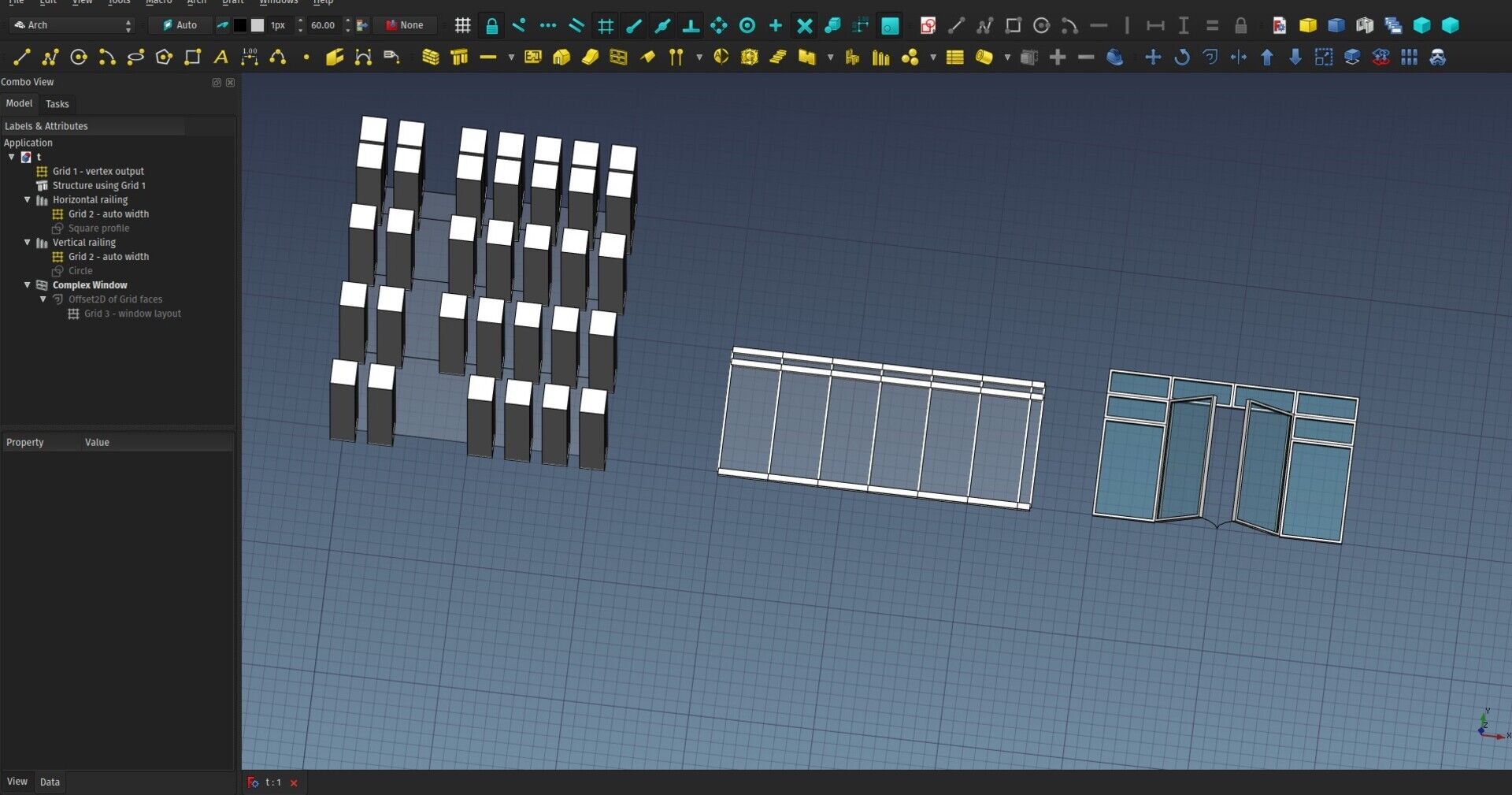Click the Draft Mirror tool
The width and height of the screenshot is (1512, 795).
click(x=1239, y=57)
